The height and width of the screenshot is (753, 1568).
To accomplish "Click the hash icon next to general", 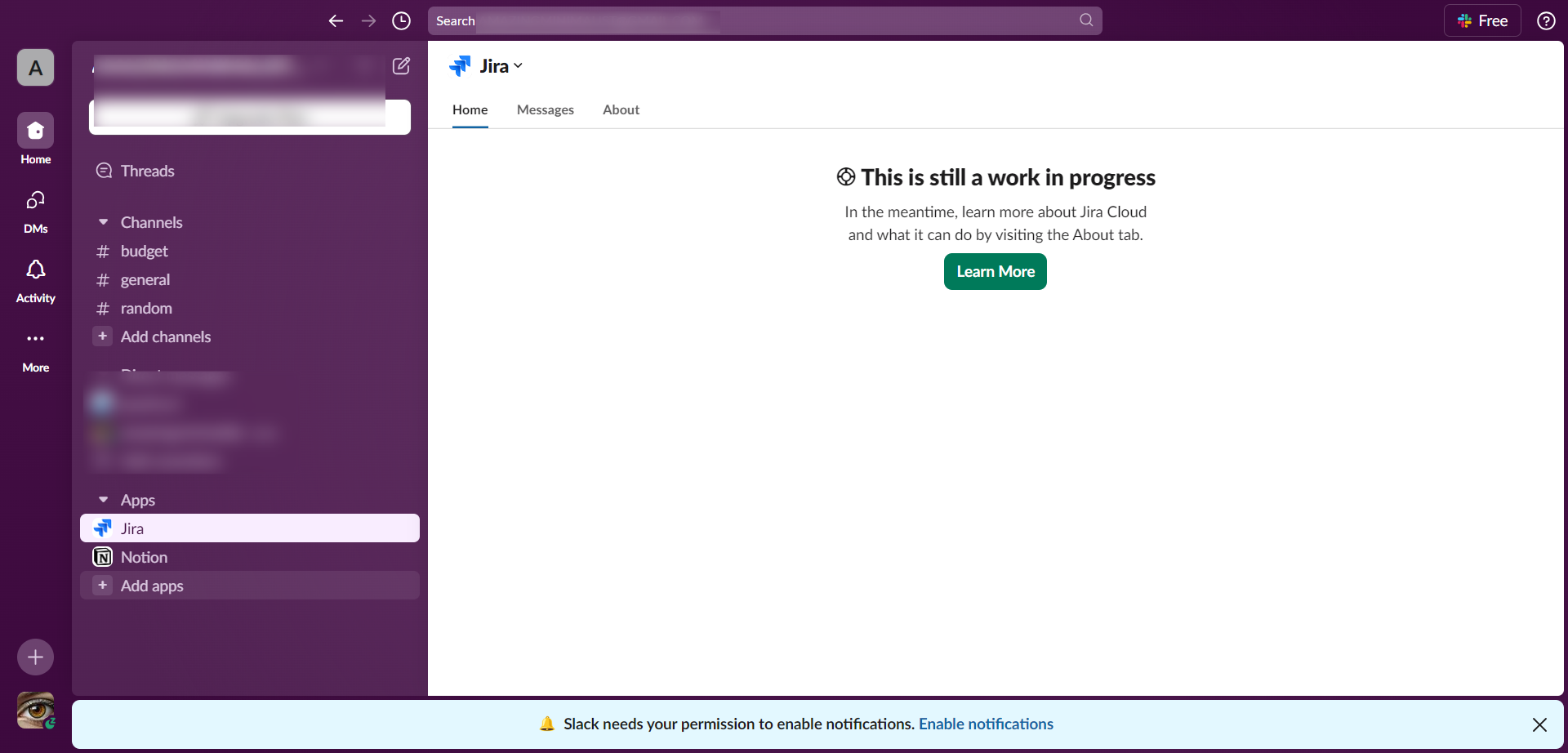I will [x=103, y=280].
